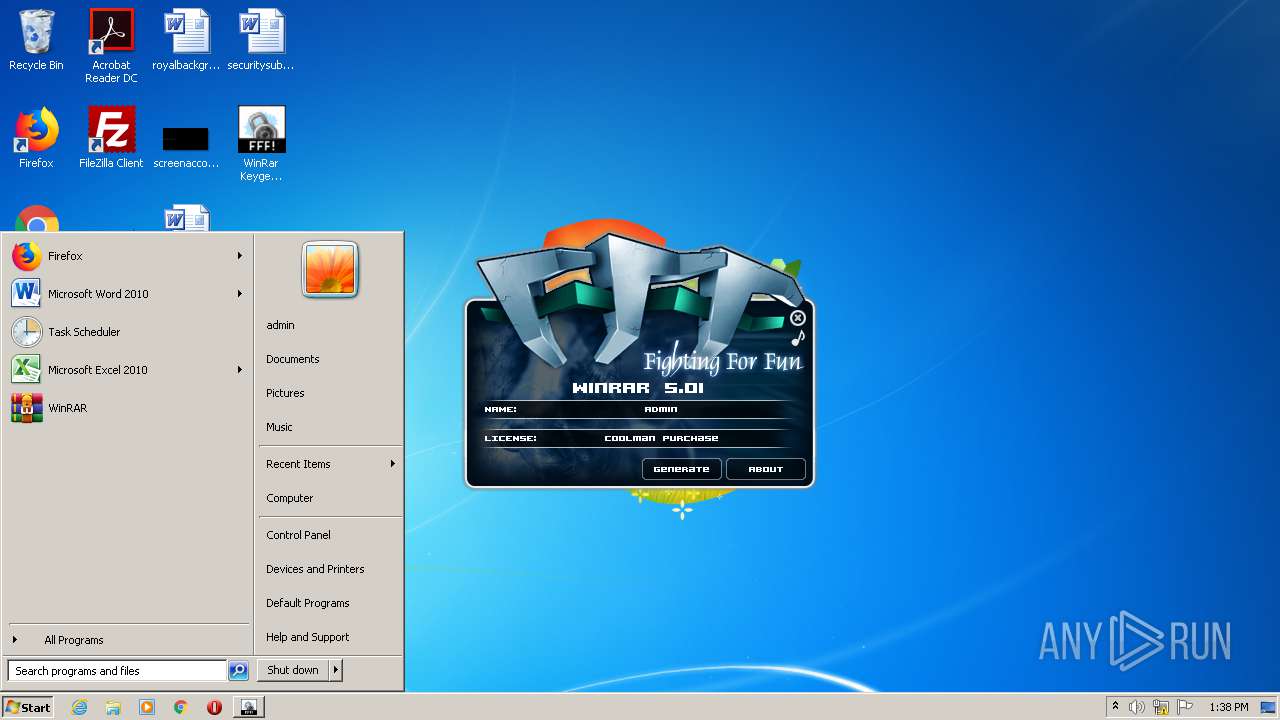Click the keygen License field

pos(661,438)
